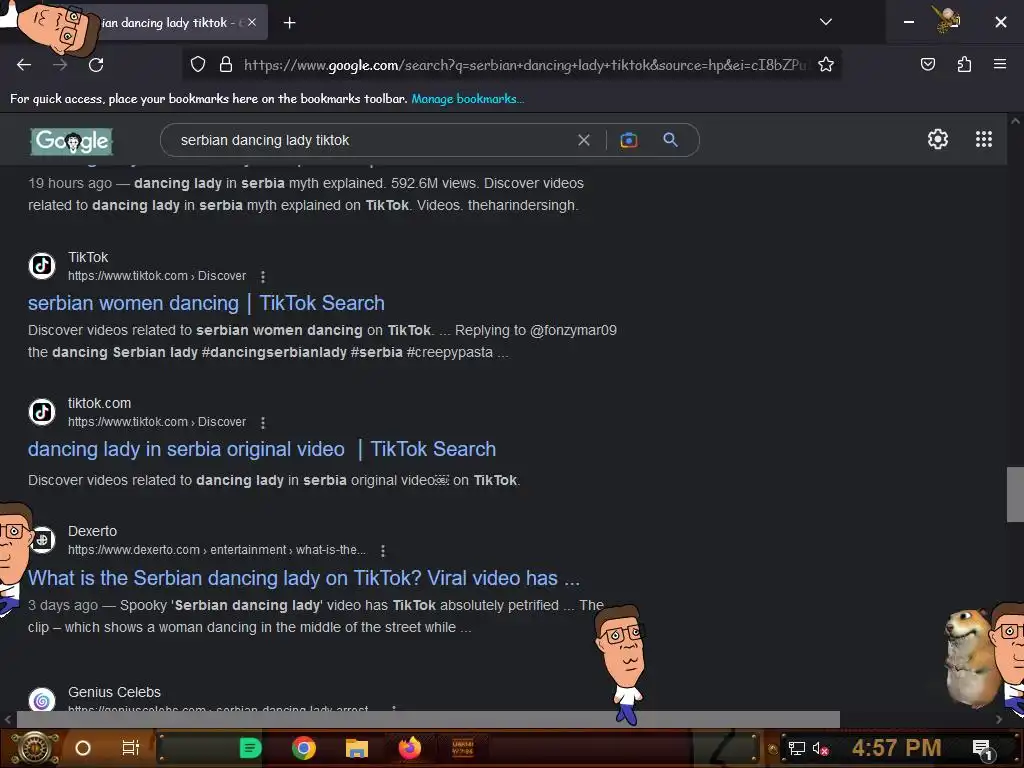
Task: Open serbian women dancing TikTok Search result
Action: (206, 303)
